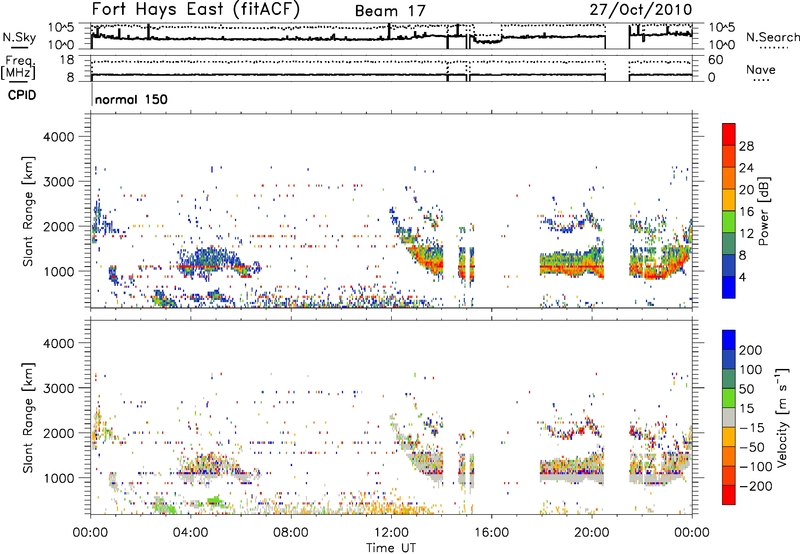The image size is (800, 554).
Task: Click the '4000' tick in the power panel
Action: click(x=59, y=137)
